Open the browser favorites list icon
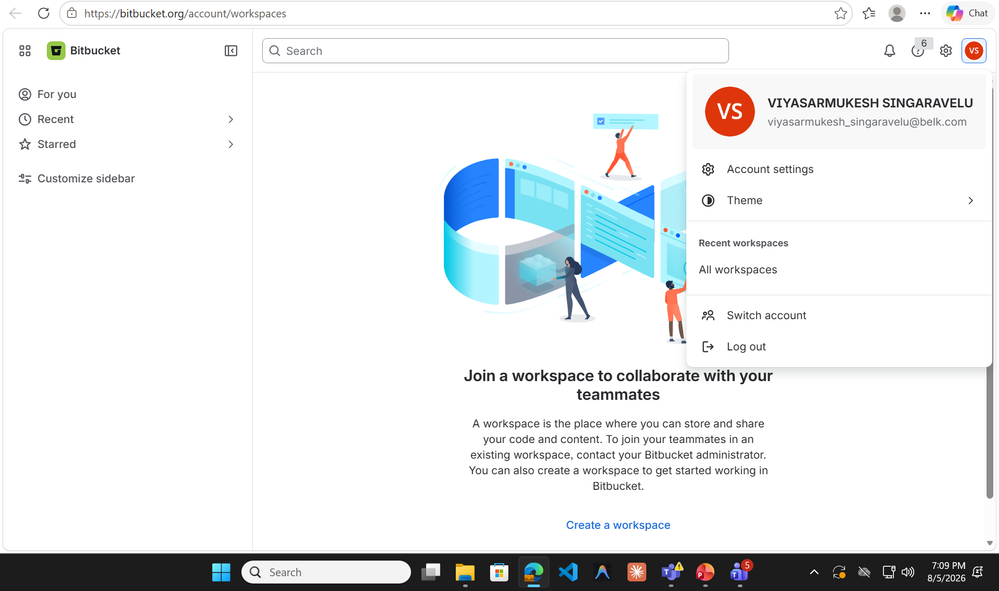 tap(869, 13)
